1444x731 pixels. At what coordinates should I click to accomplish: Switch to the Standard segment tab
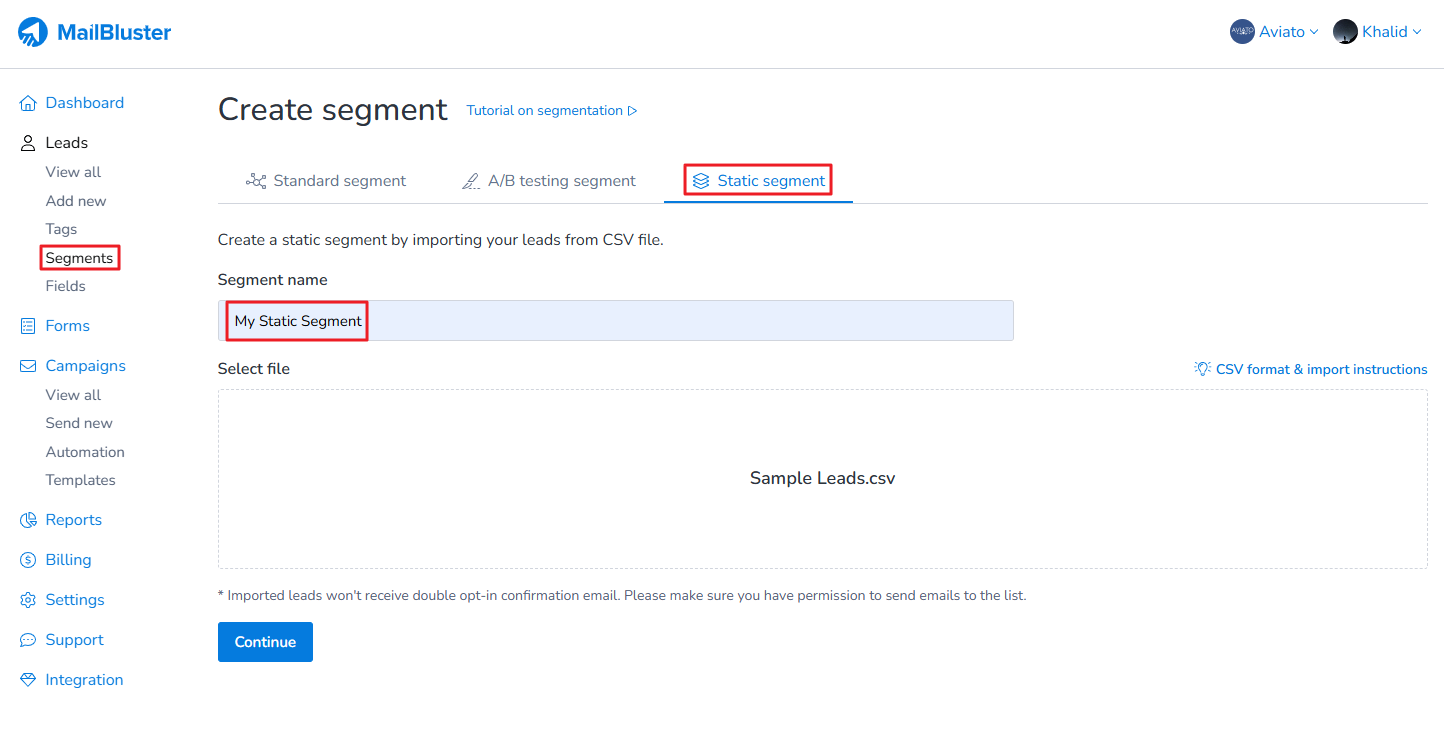326,181
